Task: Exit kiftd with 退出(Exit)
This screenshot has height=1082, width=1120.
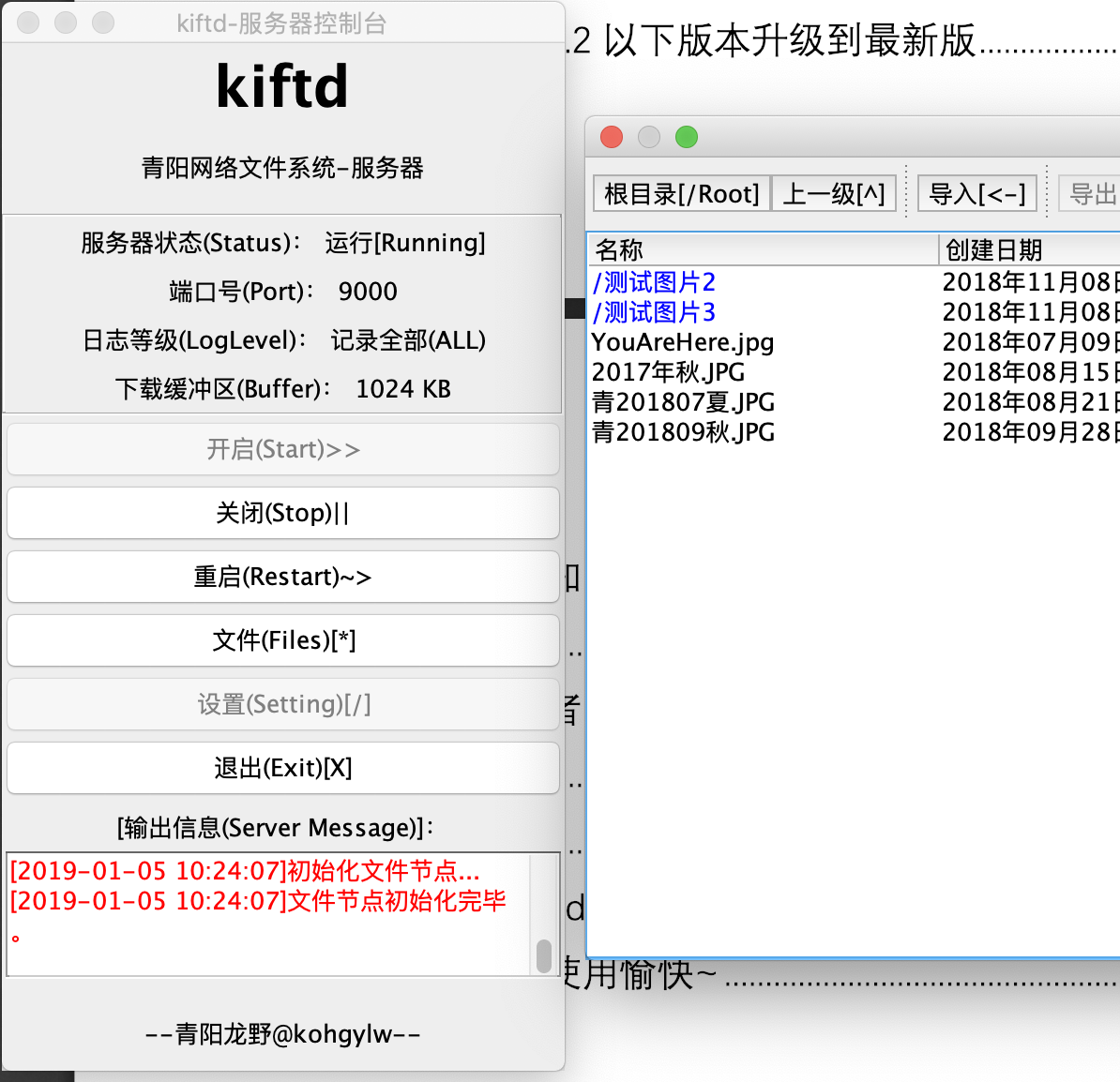Action: [282, 768]
